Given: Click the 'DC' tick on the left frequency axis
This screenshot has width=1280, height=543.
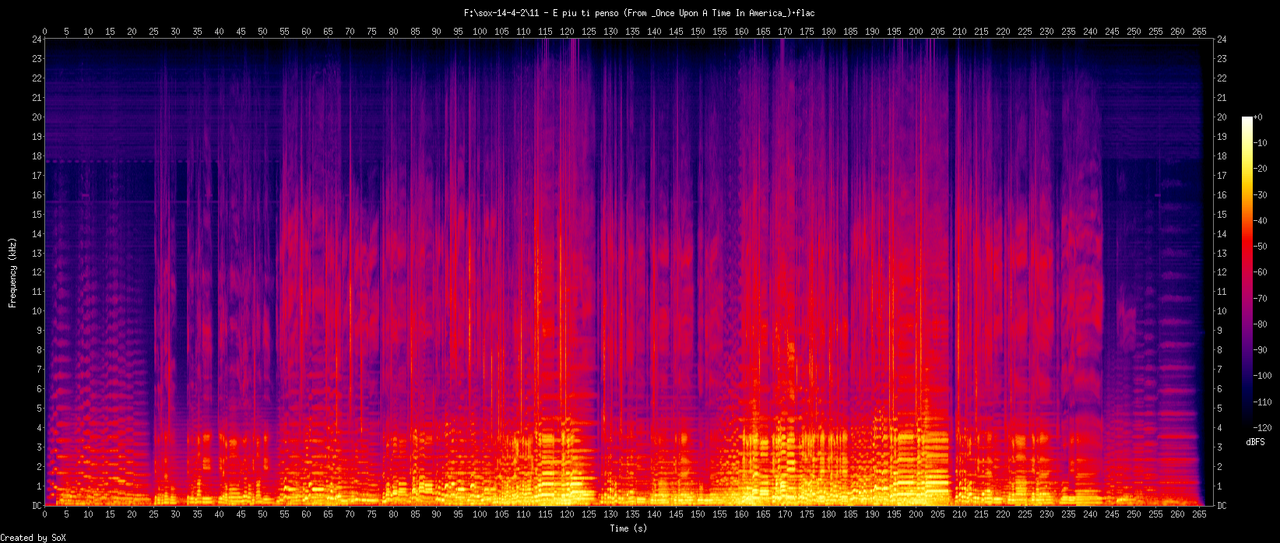Looking at the screenshot, I should pos(36,505).
